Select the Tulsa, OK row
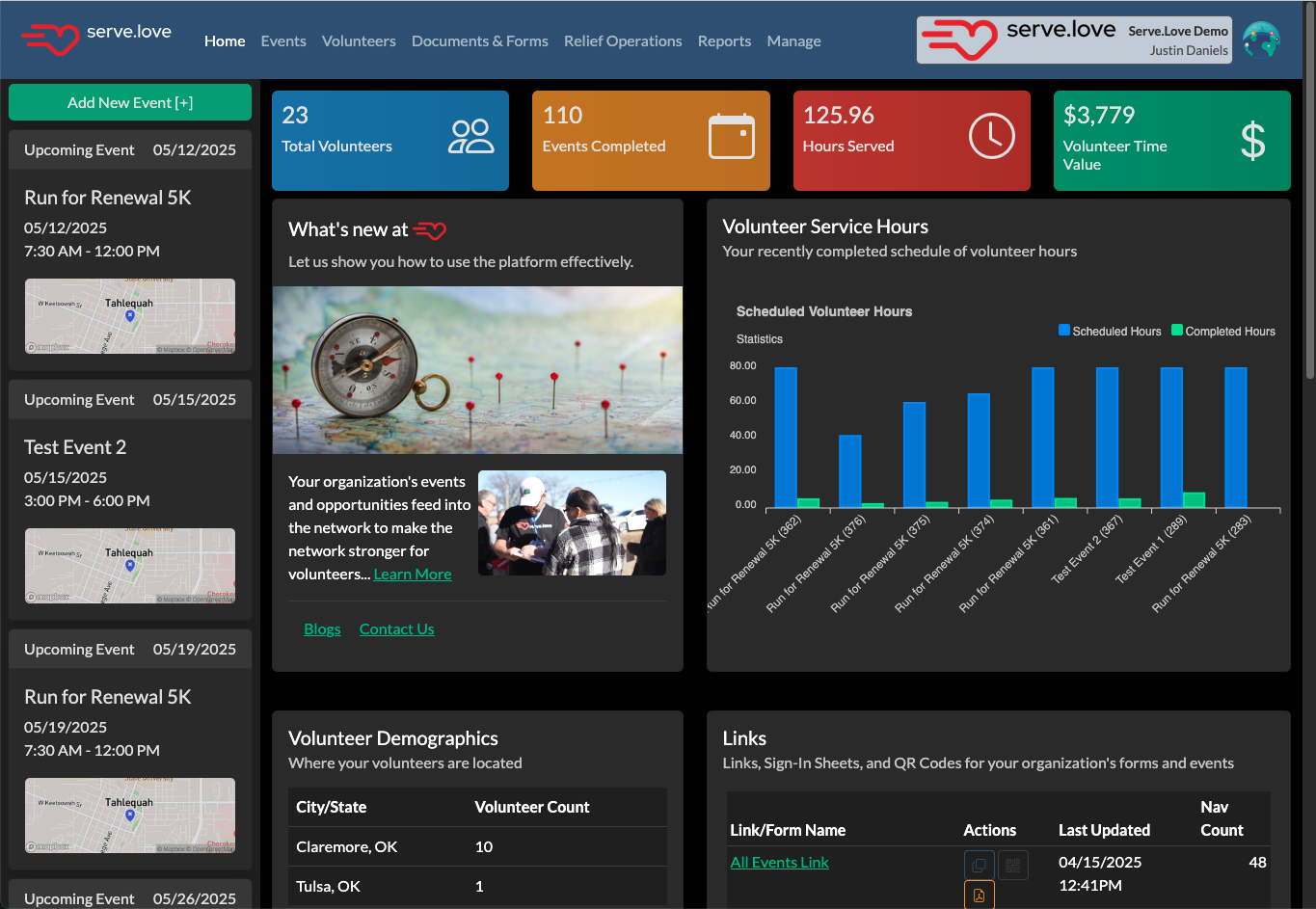Image resolution: width=1316 pixels, height=909 pixels. coord(477,886)
